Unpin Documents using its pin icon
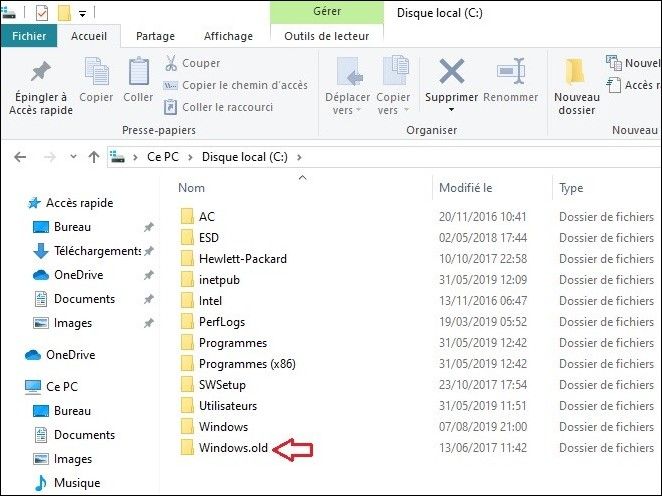The width and height of the screenshot is (662, 496). [x=149, y=299]
